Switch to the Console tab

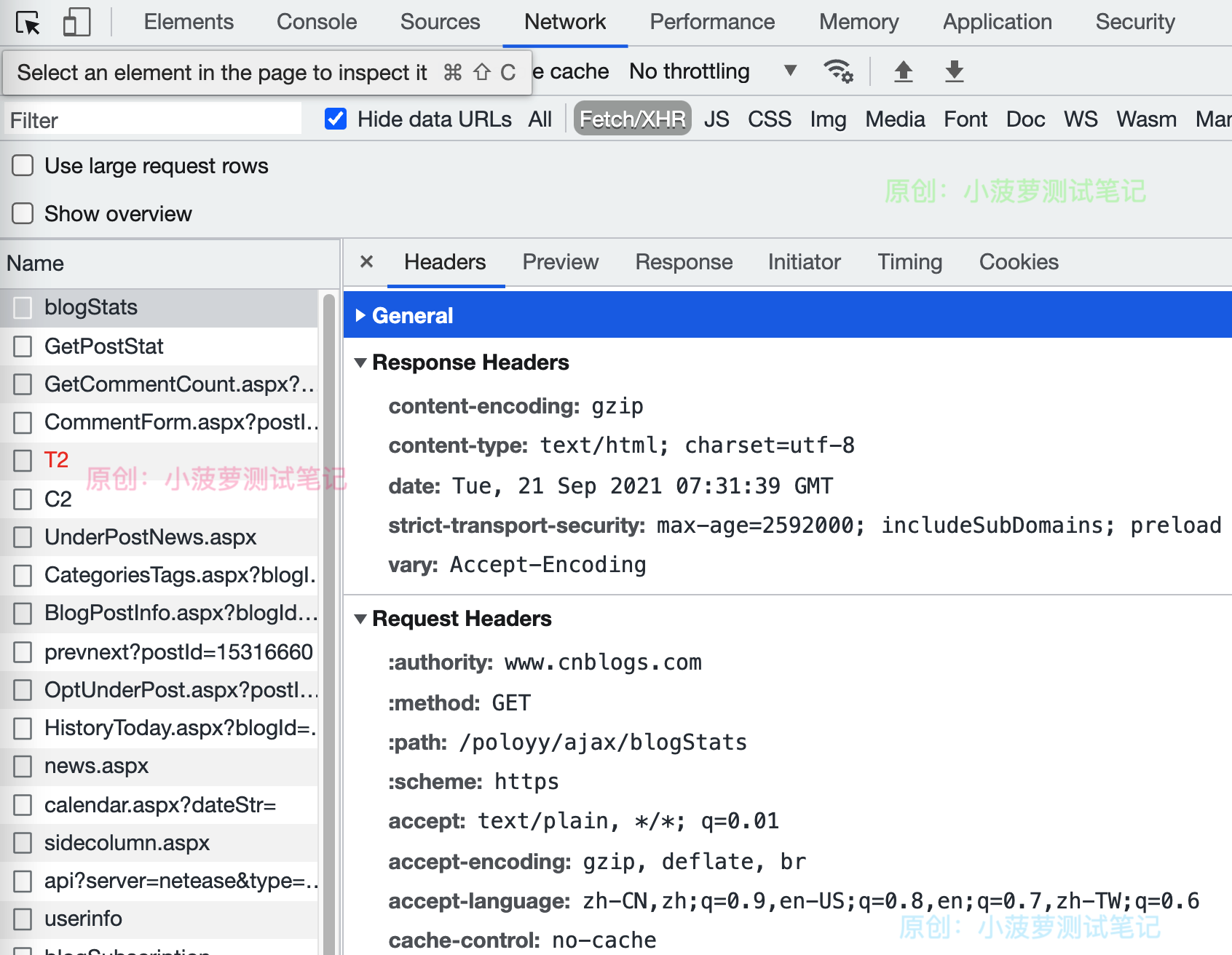[317, 22]
